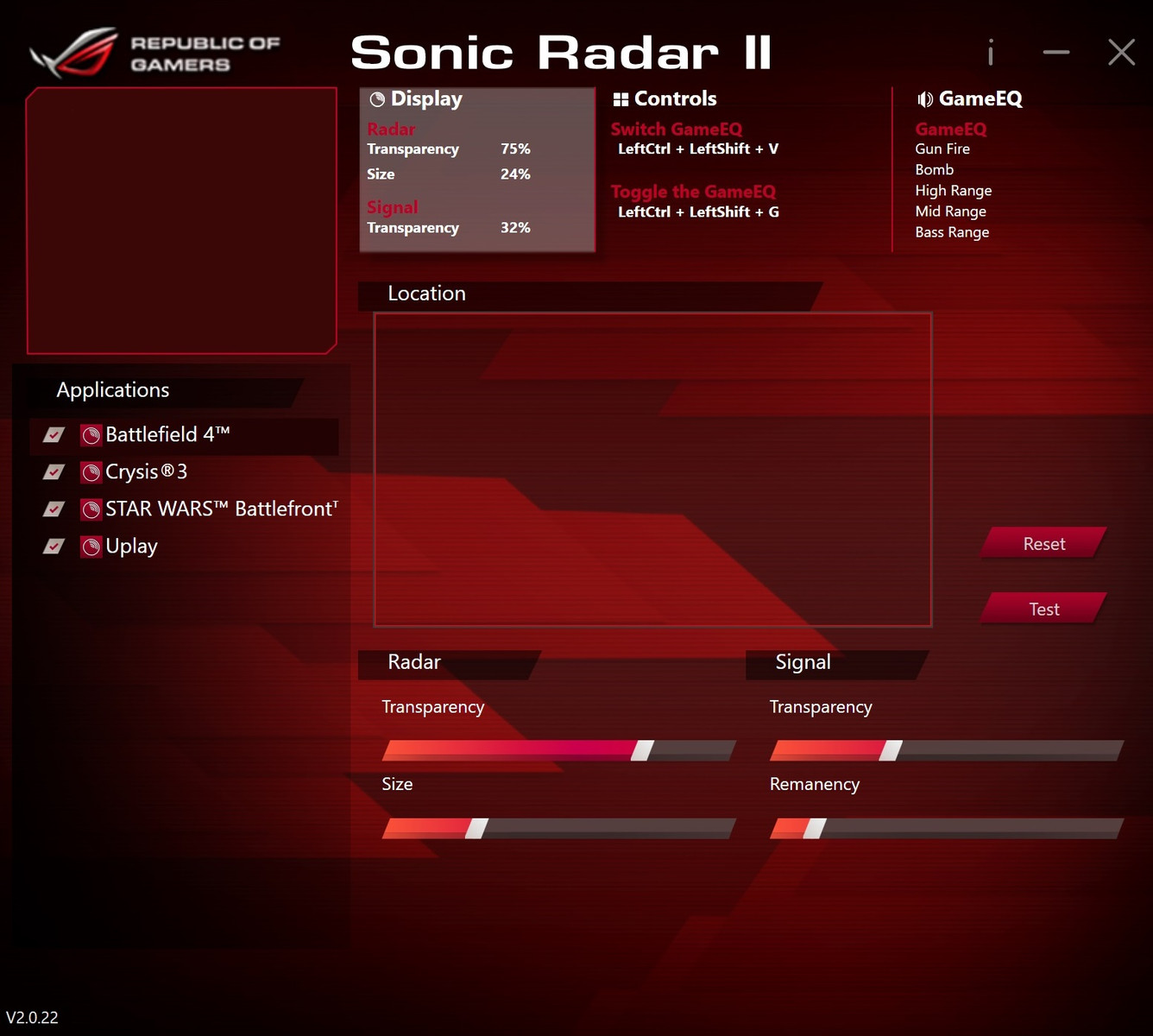Select High Range under GameEQ

point(954,191)
